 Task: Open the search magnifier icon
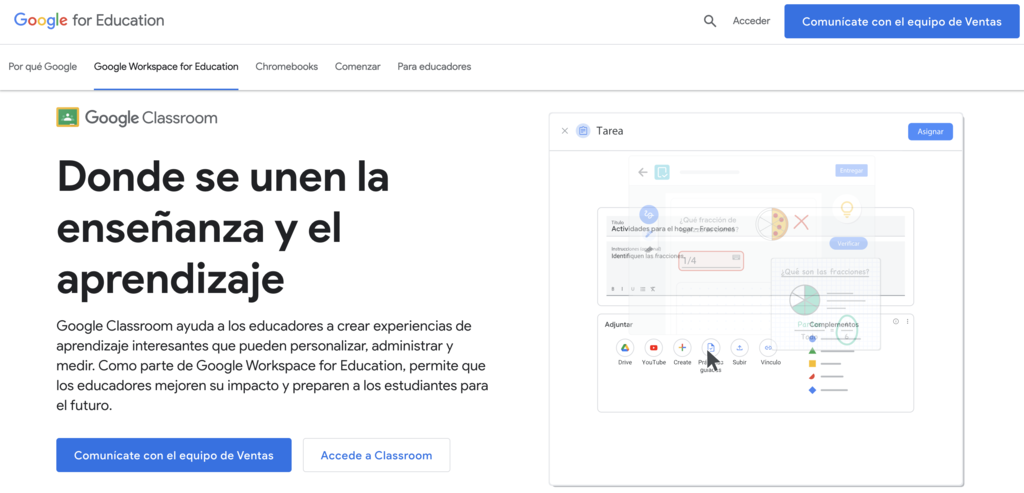pyautogui.click(x=709, y=22)
